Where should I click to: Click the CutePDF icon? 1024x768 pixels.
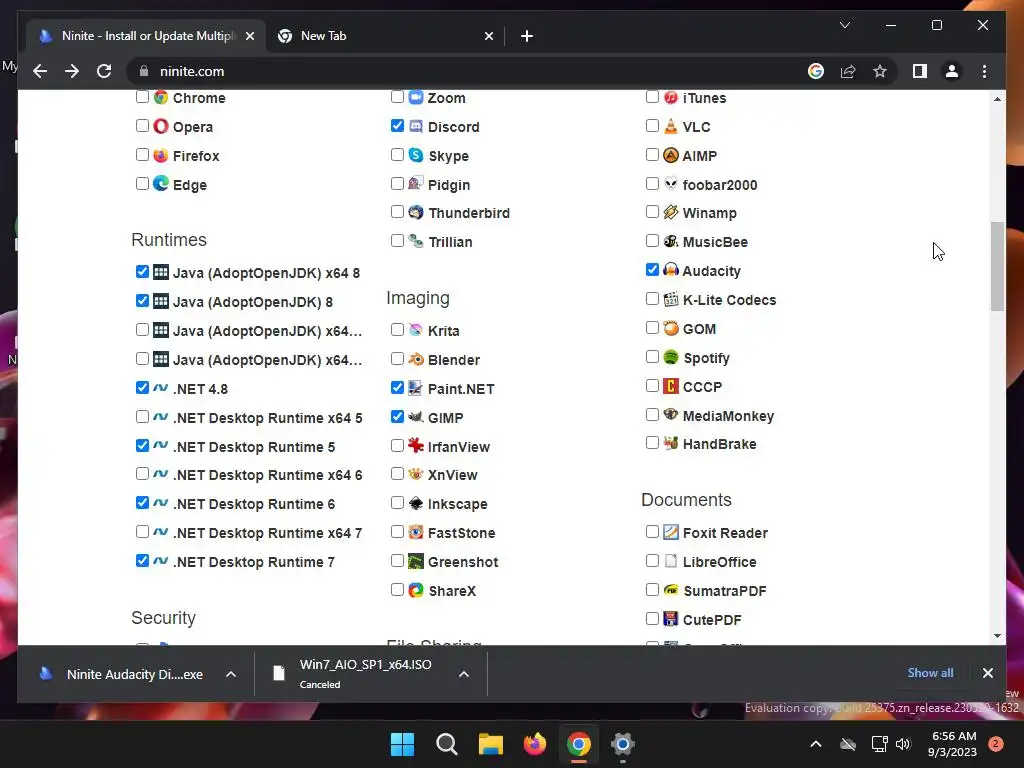pyautogui.click(x=671, y=619)
